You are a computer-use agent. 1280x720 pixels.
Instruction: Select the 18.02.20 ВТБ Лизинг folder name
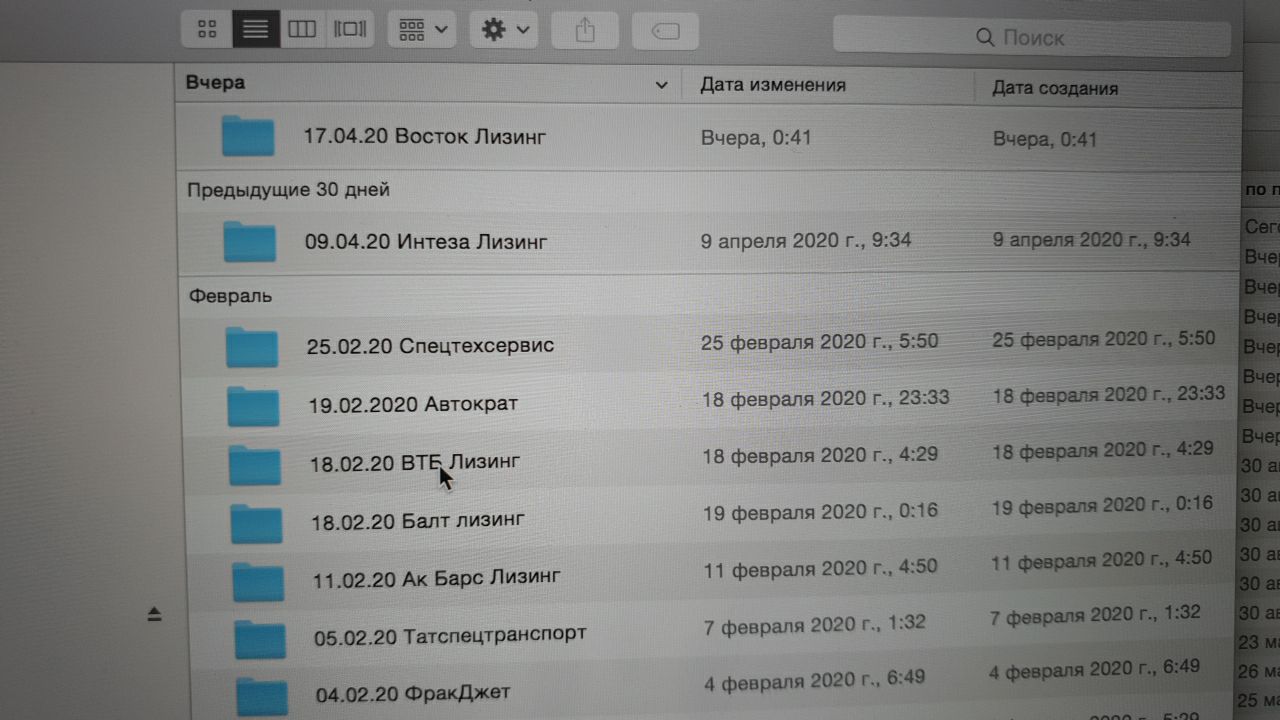[x=415, y=462]
